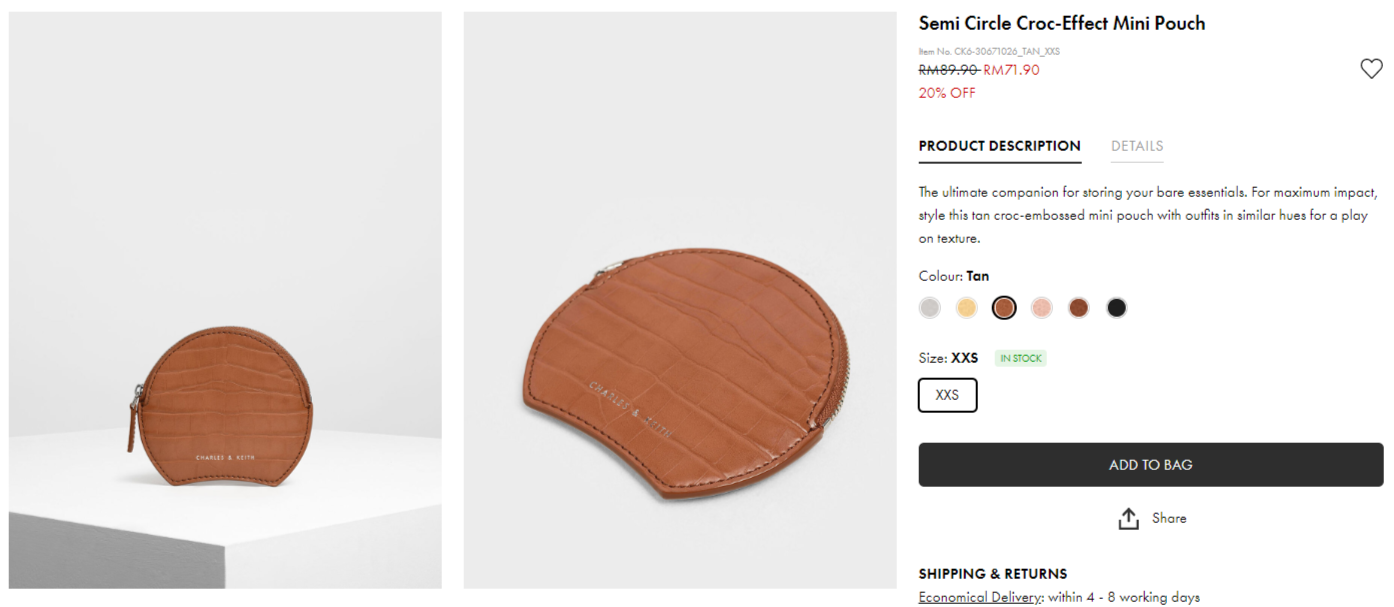Choose the dark brown colour swatch
The image size is (1394, 607).
click(1078, 308)
